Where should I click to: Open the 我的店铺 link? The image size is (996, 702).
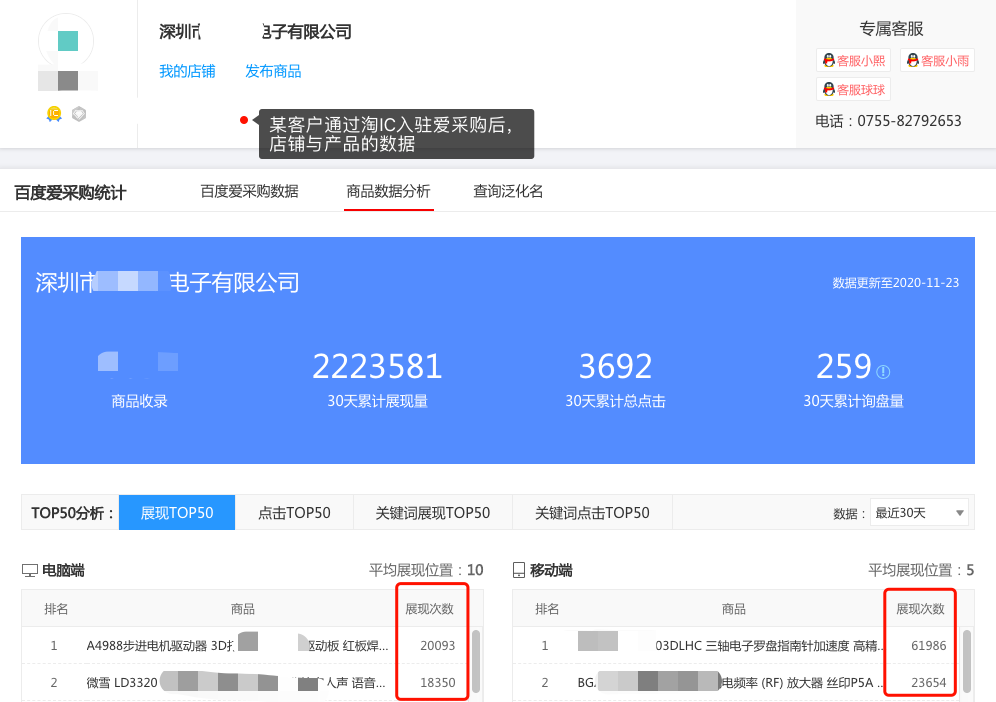185,70
